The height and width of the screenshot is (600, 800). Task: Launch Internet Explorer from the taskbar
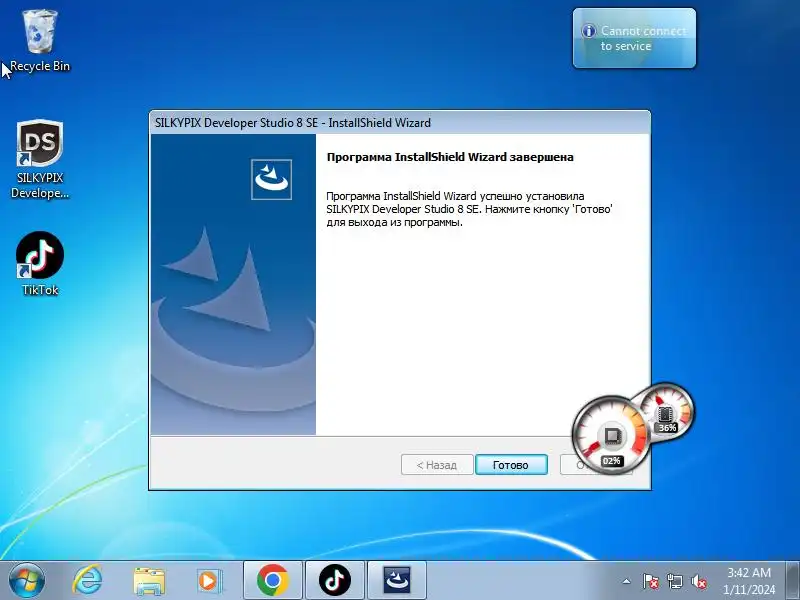click(x=88, y=580)
